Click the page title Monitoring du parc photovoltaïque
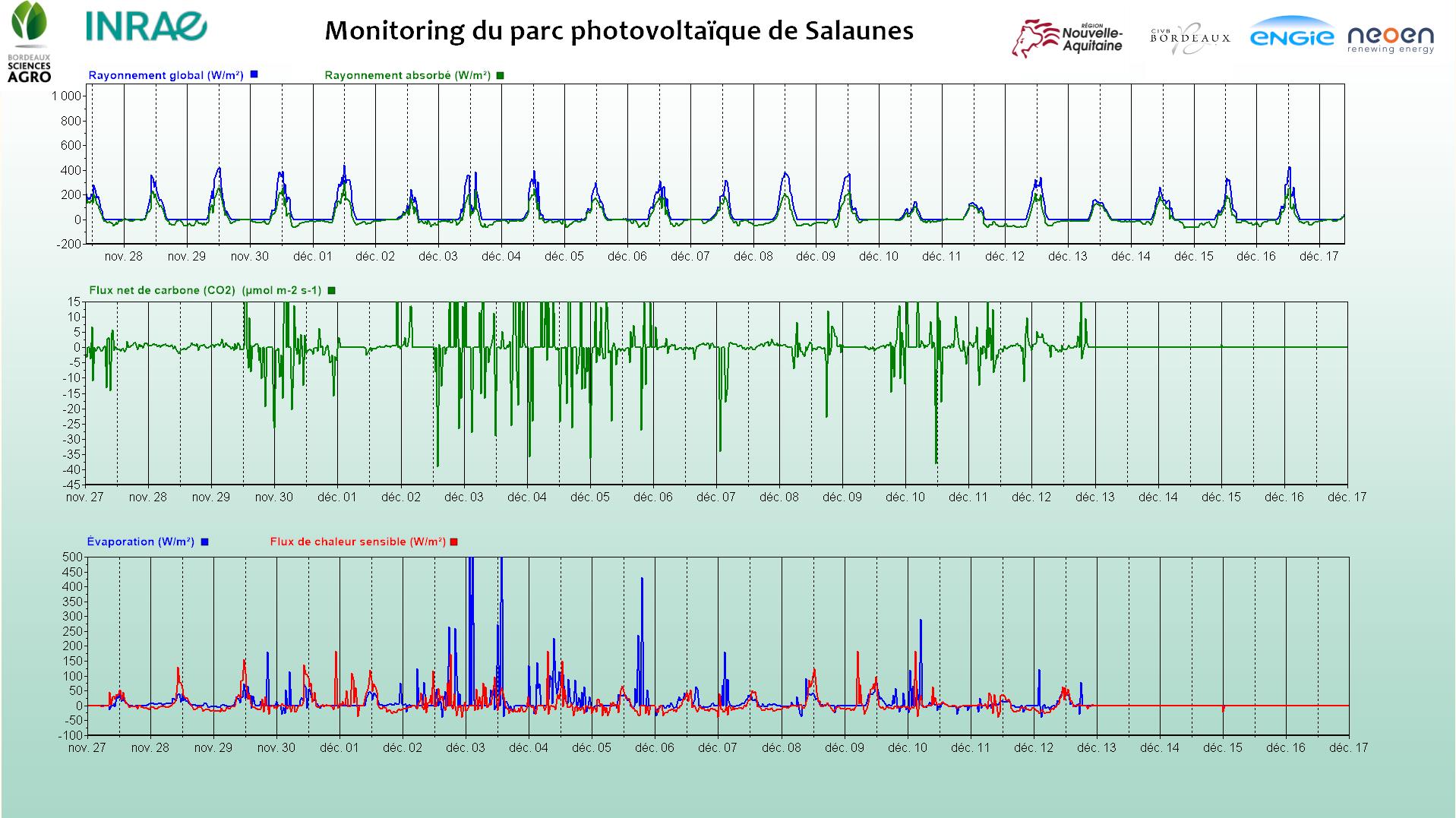This screenshot has height=818, width=1456. 618,30
